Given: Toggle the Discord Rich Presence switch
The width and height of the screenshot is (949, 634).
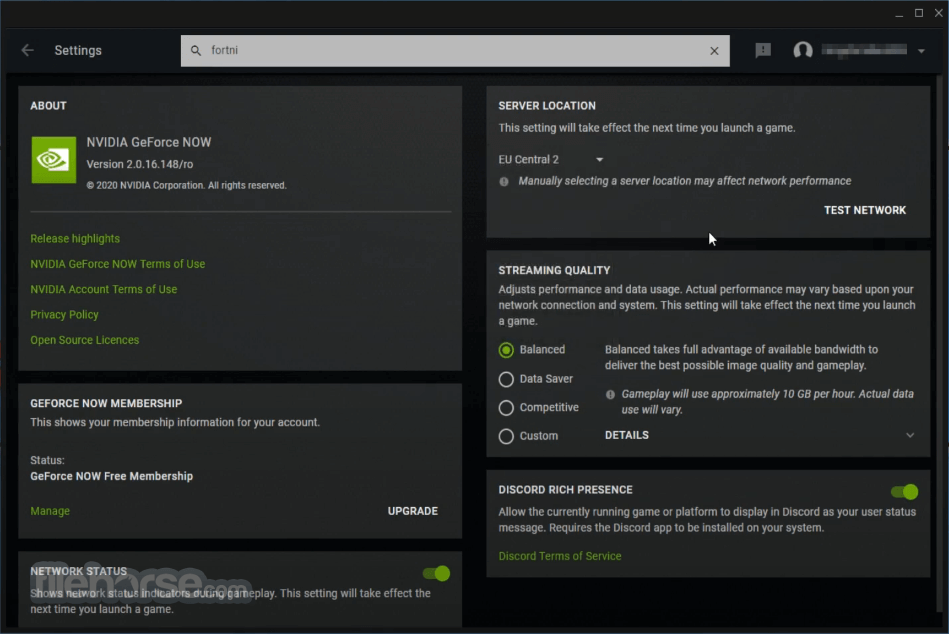Looking at the screenshot, I should [x=904, y=492].
